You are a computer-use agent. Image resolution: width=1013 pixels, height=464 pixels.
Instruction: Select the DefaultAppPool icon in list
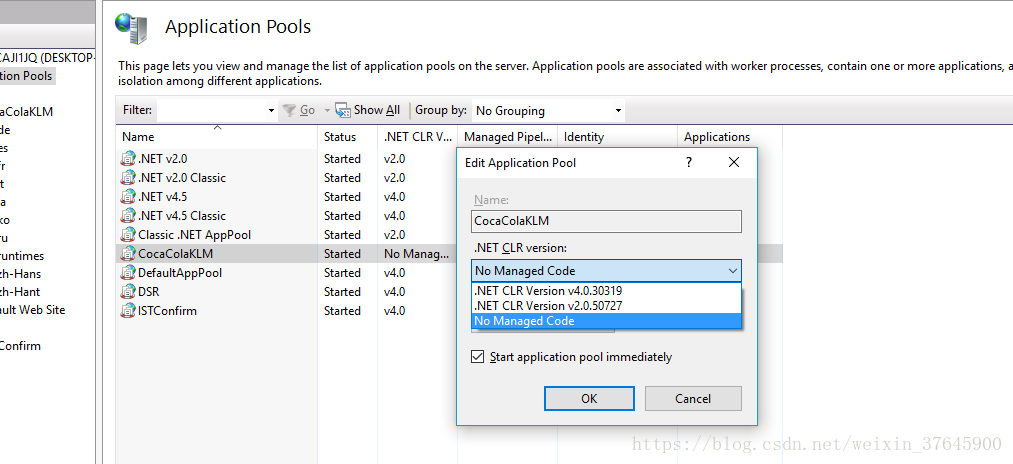point(128,272)
